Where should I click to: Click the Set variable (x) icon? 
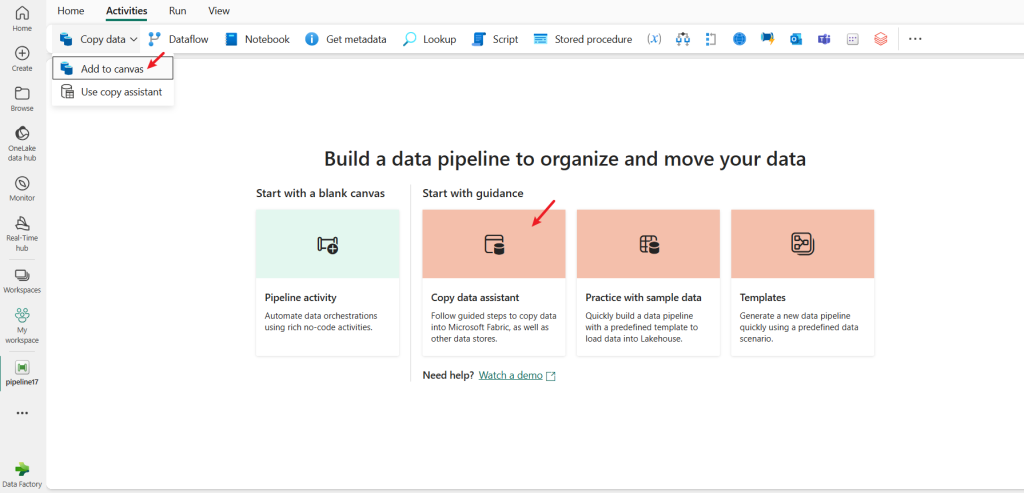[x=654, y=39]
